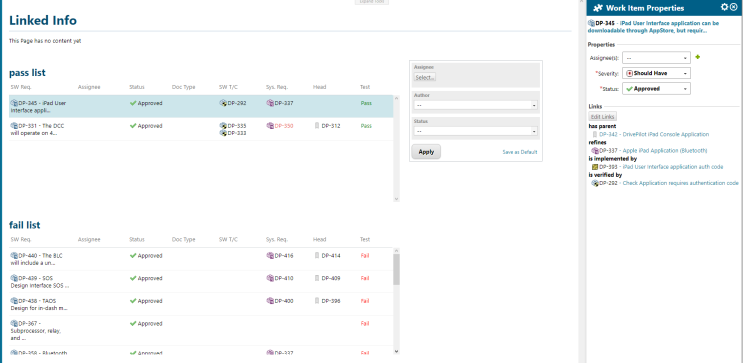Viewport: 743px width, 363px height.
Task: Click test case icon next to DP-335
Action: (x=223, y=126)
